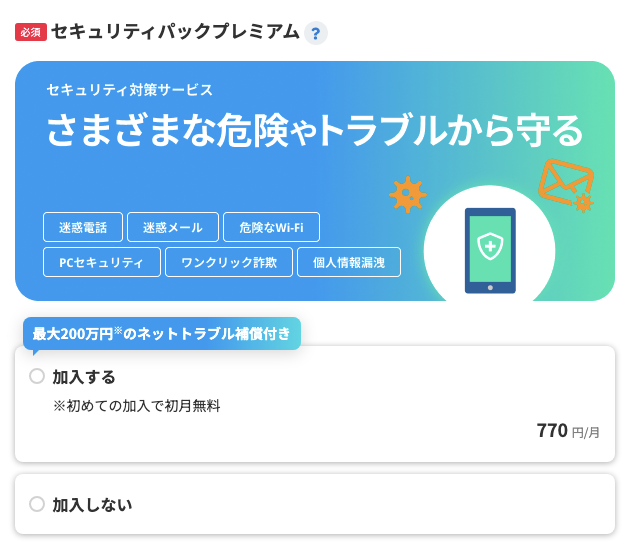This screenshot has height=551, width=633.
Task: Click the orange virus gear icon
Action: (407, 195)
